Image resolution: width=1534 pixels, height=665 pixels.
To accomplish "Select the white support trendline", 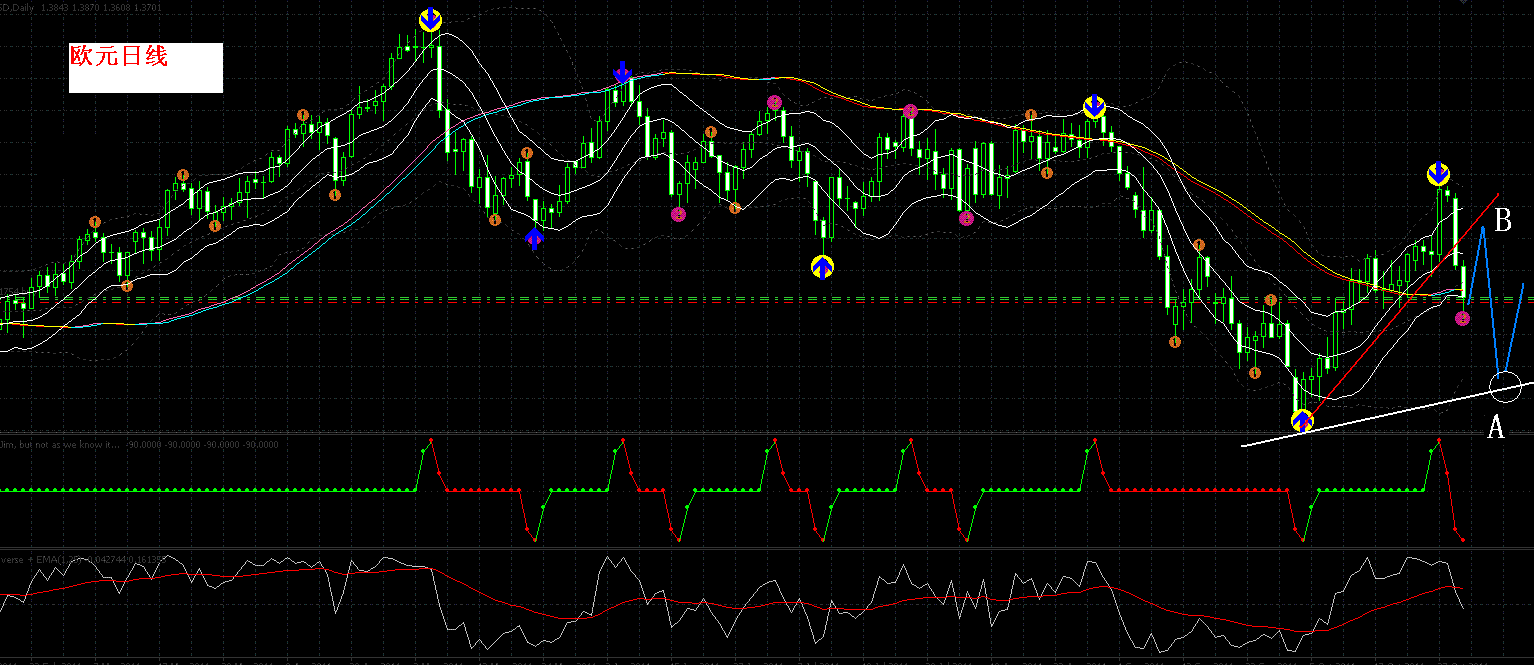I will coord(1387,414).
